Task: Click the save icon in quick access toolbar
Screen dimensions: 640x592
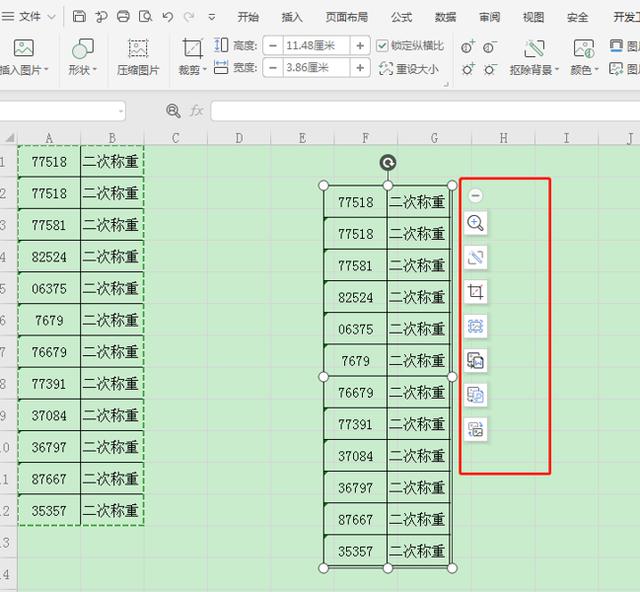Action: (x=79, y=16)
